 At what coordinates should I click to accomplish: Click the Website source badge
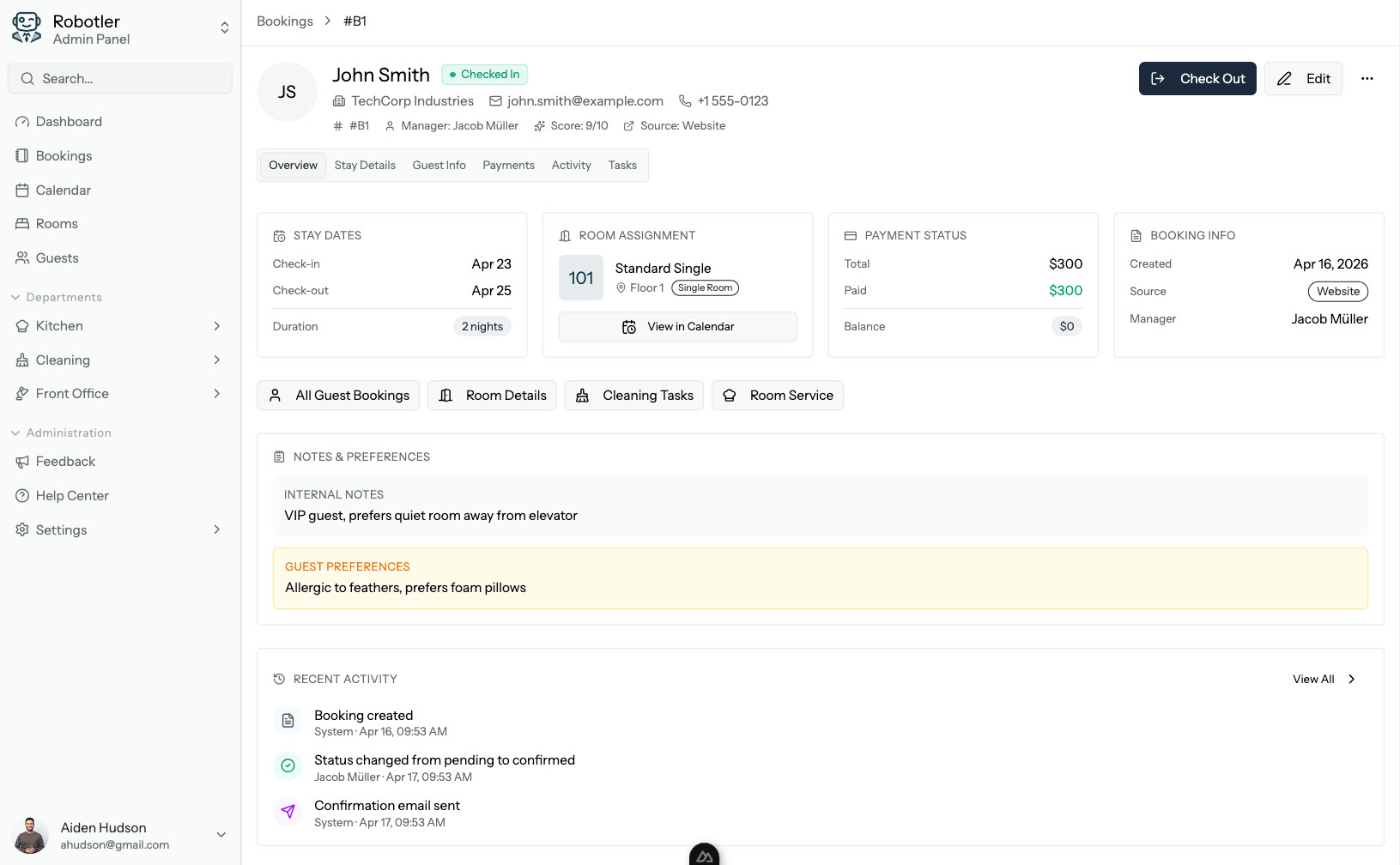1338,292
